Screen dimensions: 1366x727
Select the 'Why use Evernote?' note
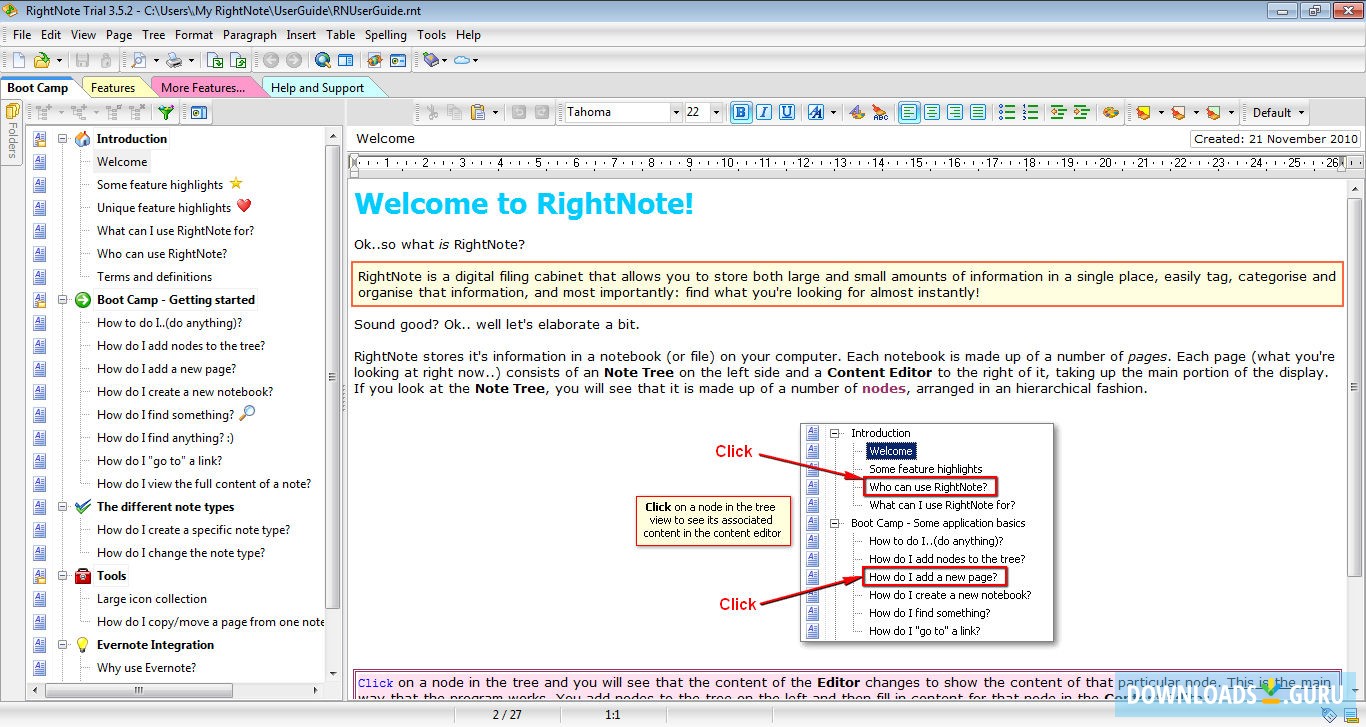(146, 668)
